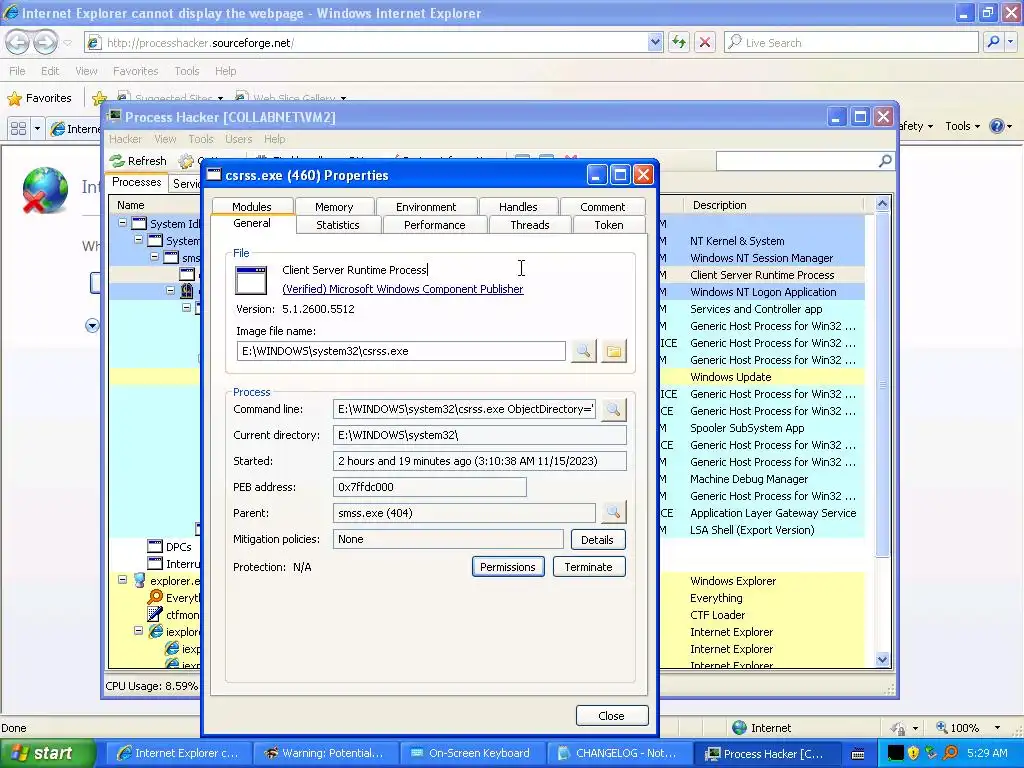
Task: Click the Everything search tray icon
Action: [951, 753]
